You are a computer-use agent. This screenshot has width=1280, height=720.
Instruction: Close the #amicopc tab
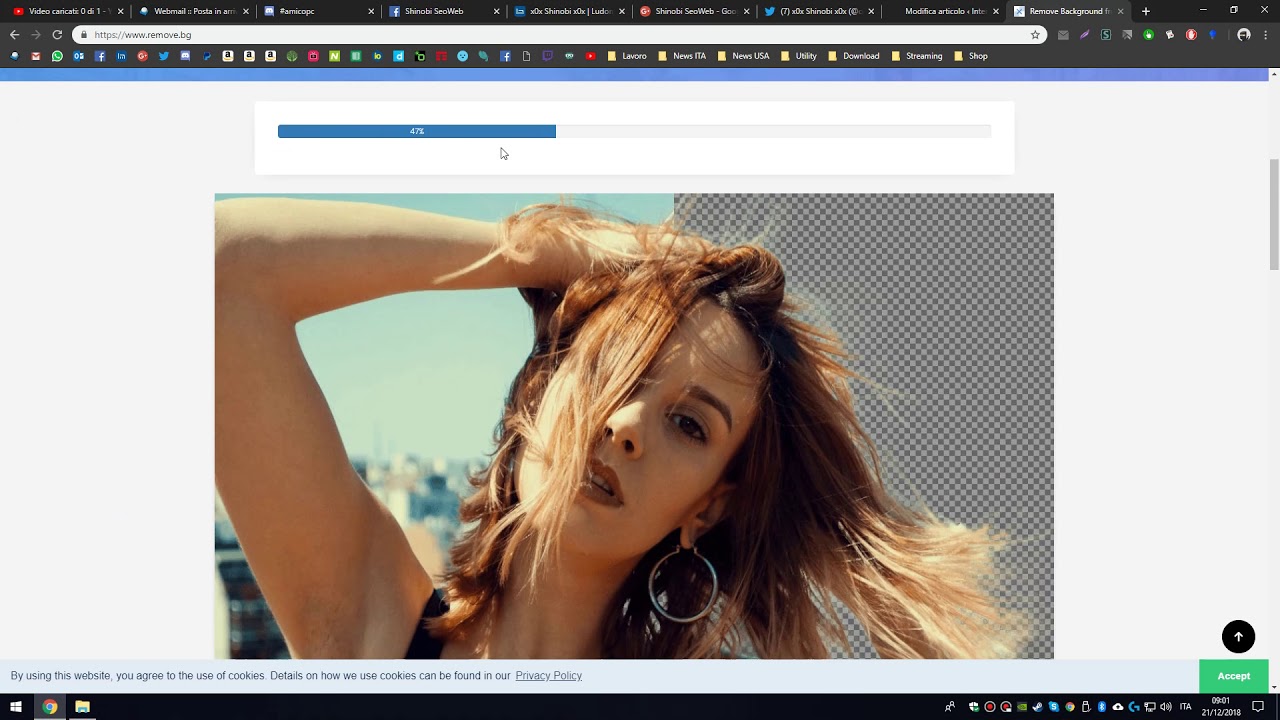point(371,11)
